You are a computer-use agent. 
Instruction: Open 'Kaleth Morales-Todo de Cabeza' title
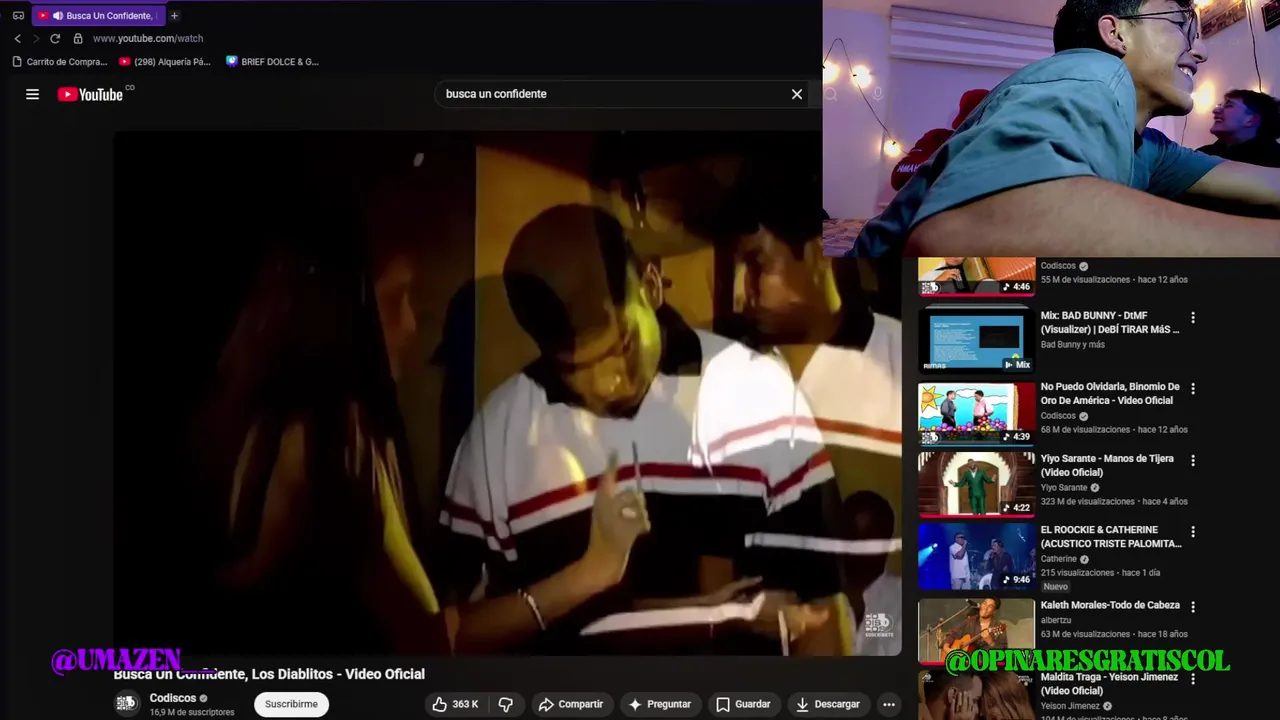tap(1110, 605)
